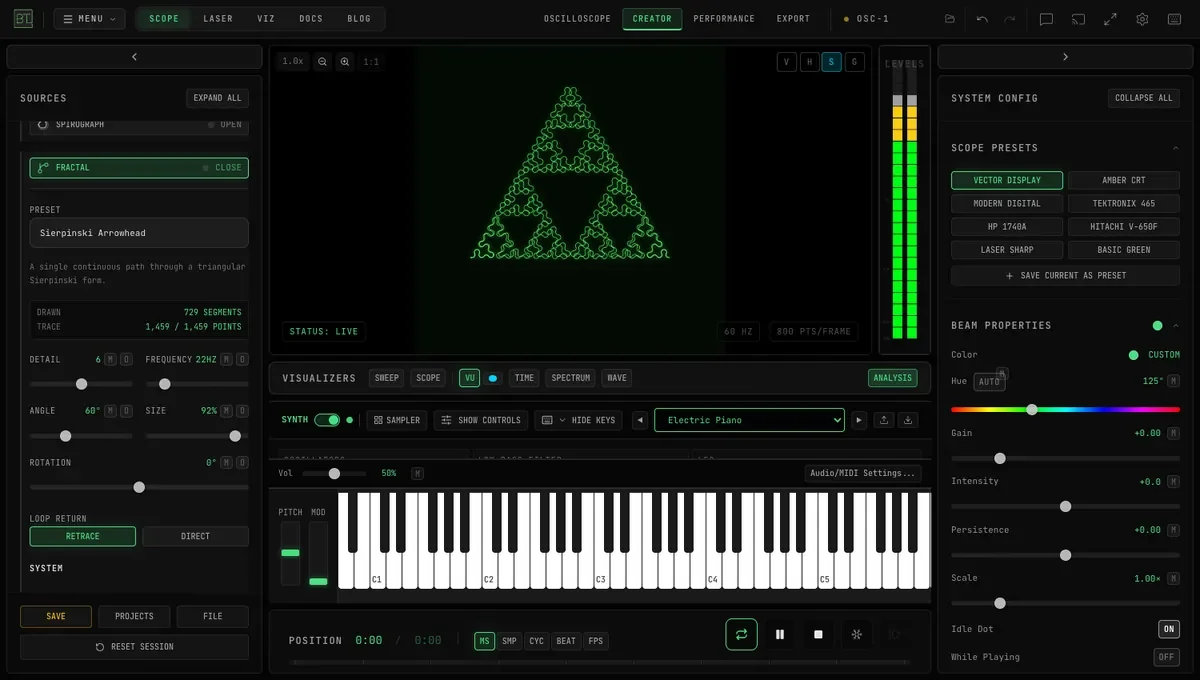The height and width of the screenshot is (680, 1200).
Task: Click the M button next to Detail
Action: coord(111,359)
